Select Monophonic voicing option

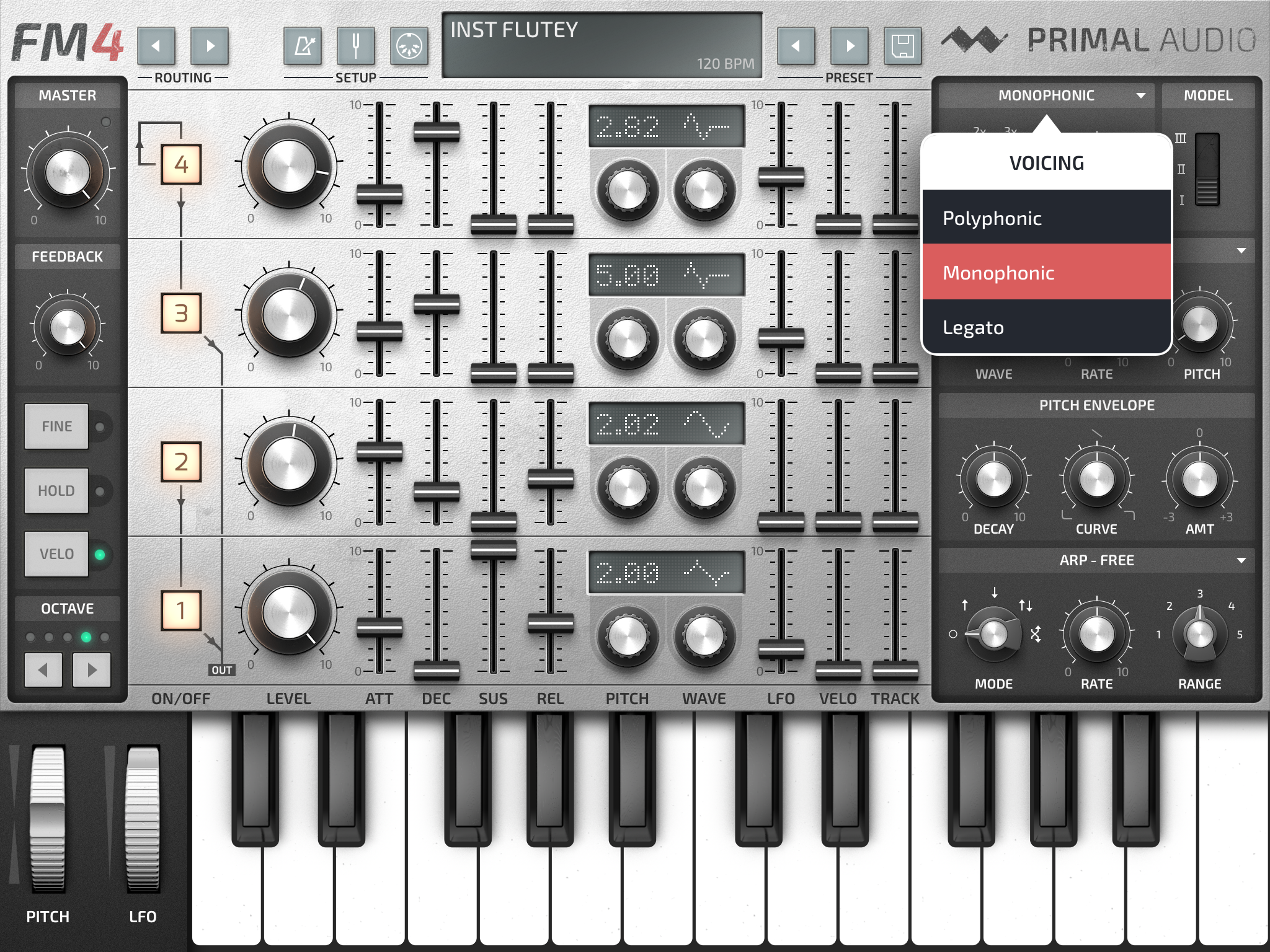tap(1047, 272)
